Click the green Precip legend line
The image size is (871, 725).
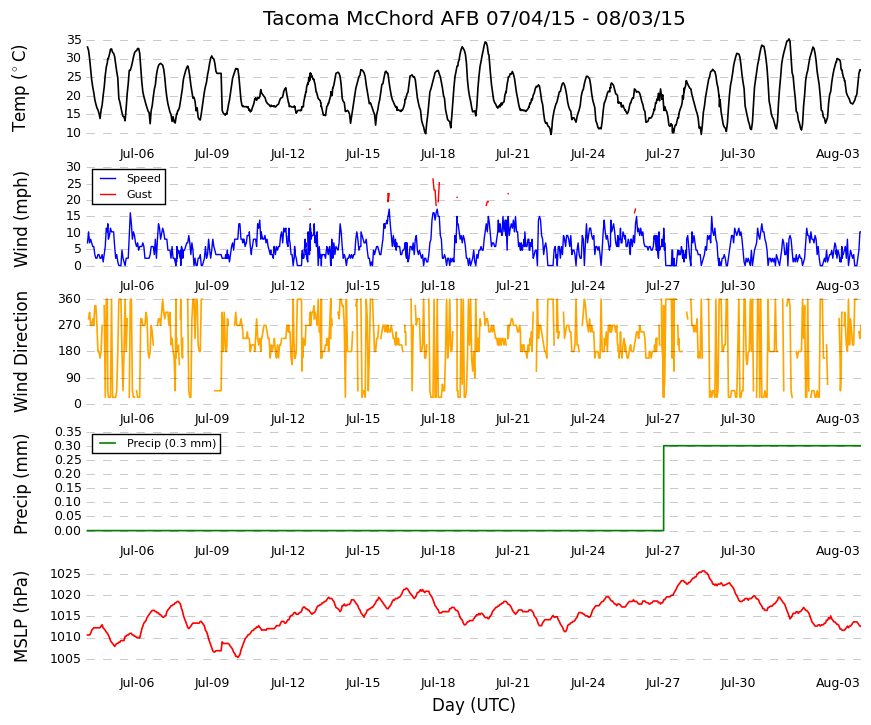108,443
